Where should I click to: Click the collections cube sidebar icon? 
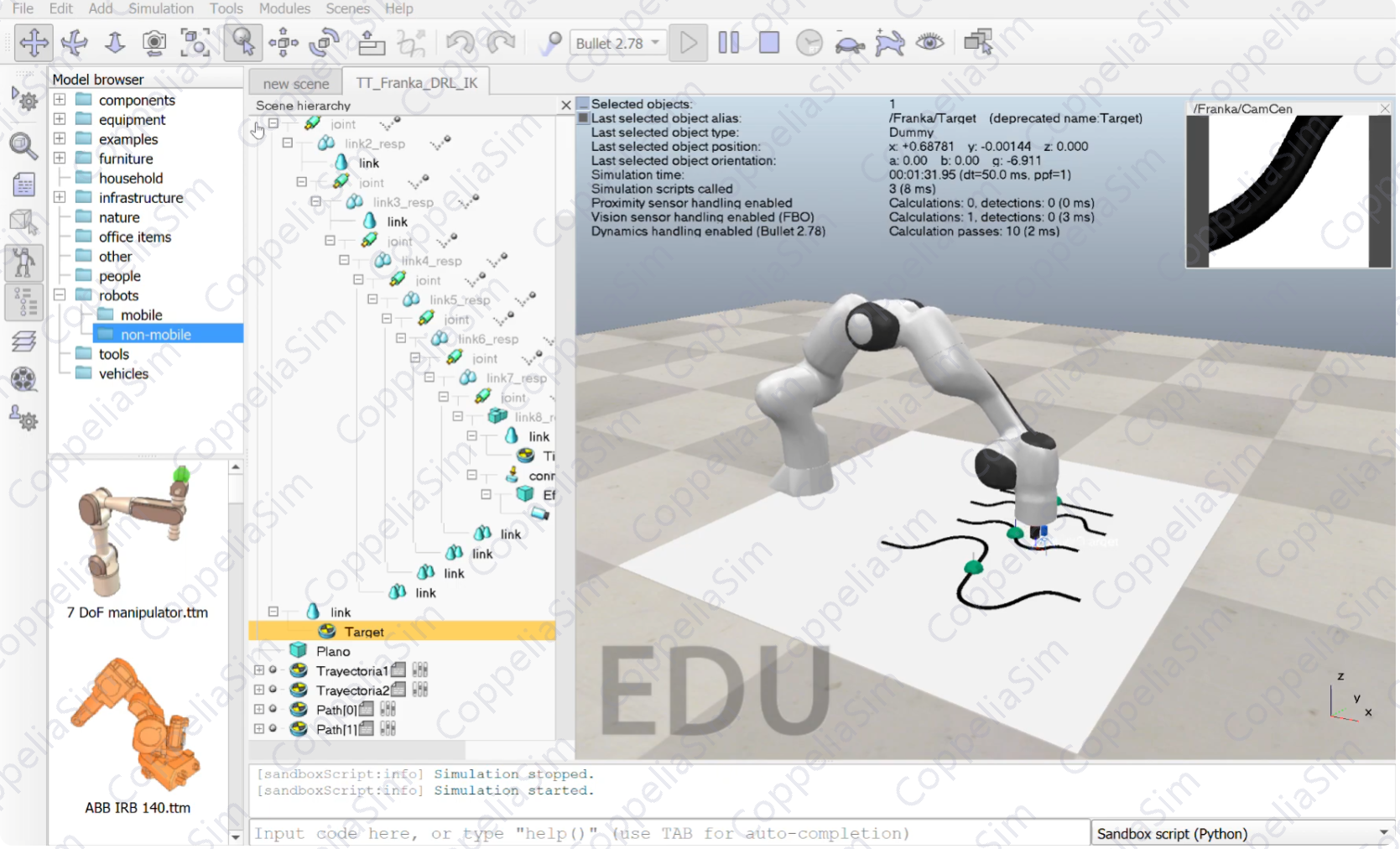(x=23, y=222)
